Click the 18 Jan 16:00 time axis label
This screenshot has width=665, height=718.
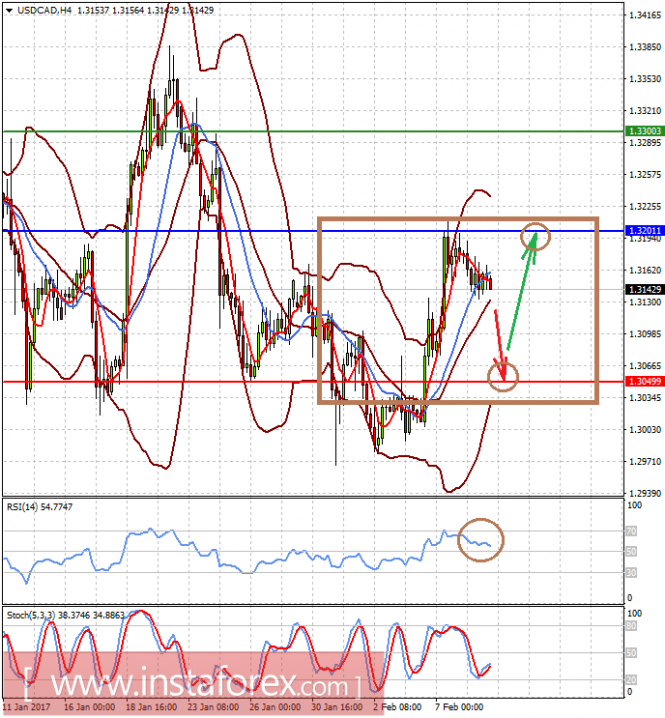(151, 707)
